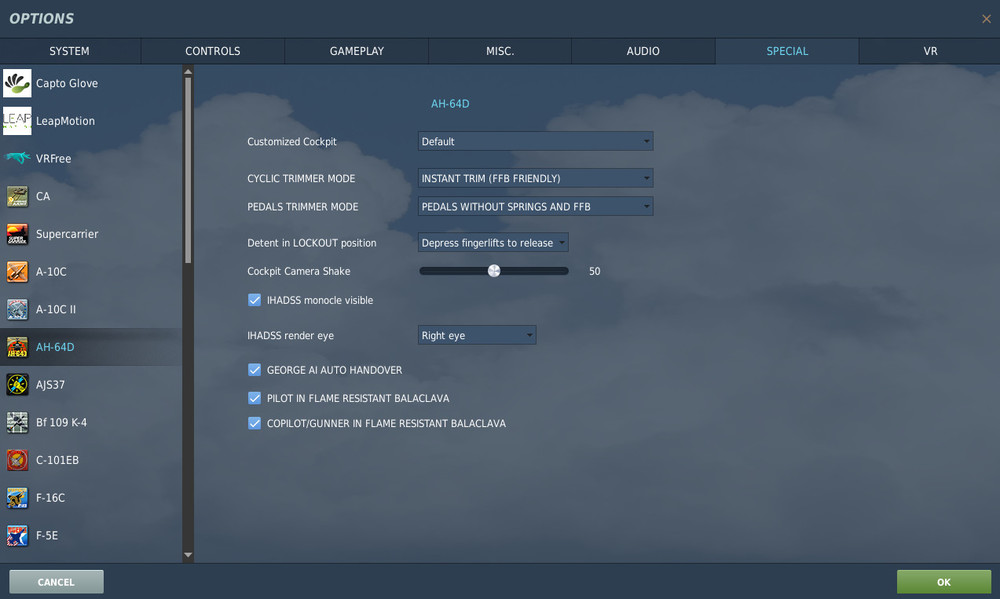
Task: Switch to the MISC. tab
Action: point(500,51)
